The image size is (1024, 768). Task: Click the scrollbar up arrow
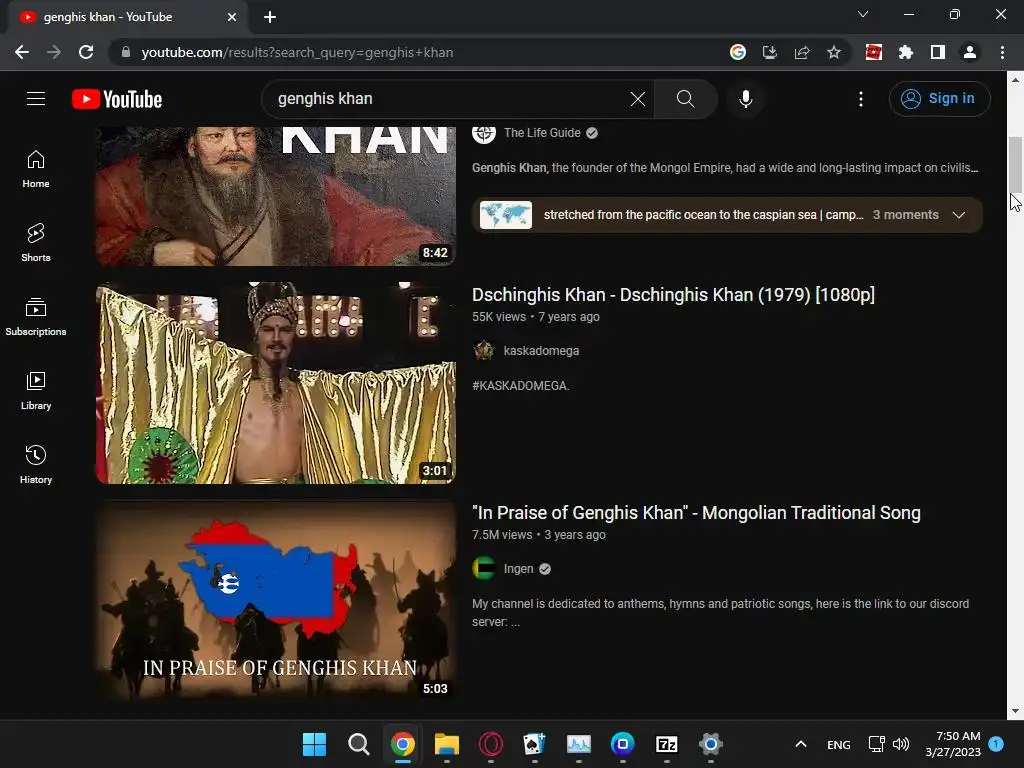(x=1015, y=80)
